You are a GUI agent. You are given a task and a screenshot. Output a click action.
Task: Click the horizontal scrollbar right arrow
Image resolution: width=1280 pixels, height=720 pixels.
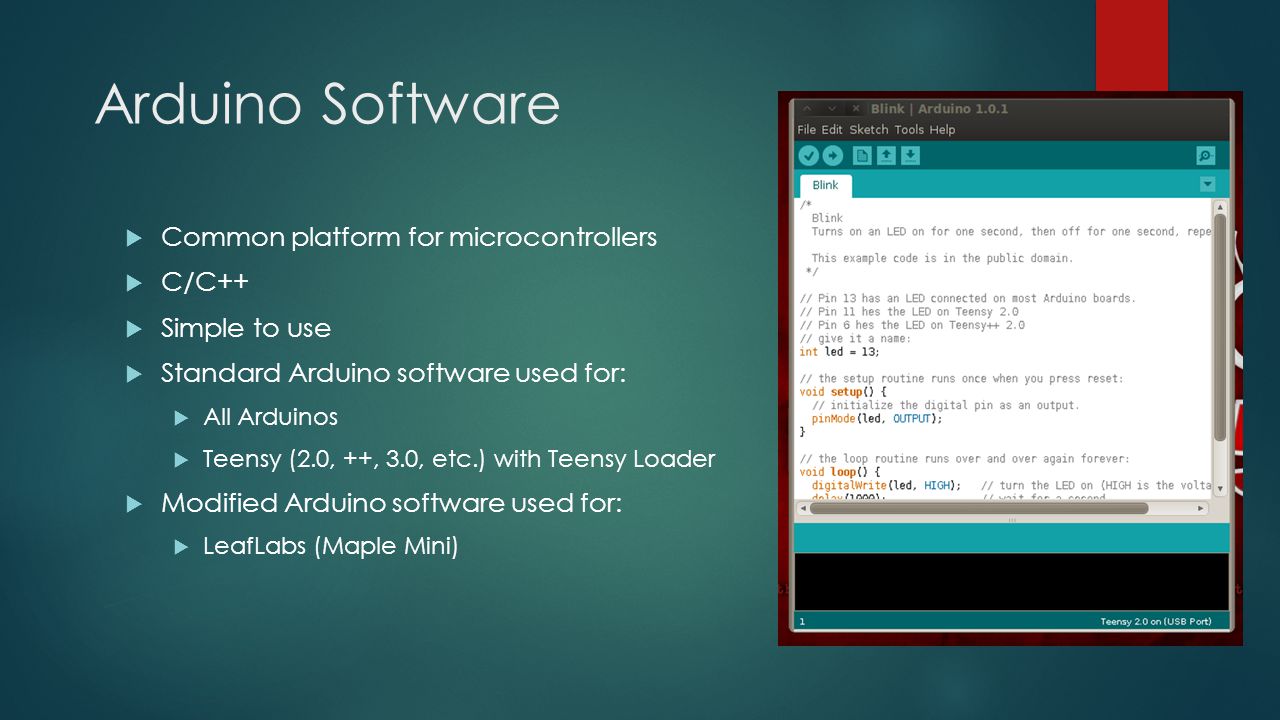point(1202,508)
